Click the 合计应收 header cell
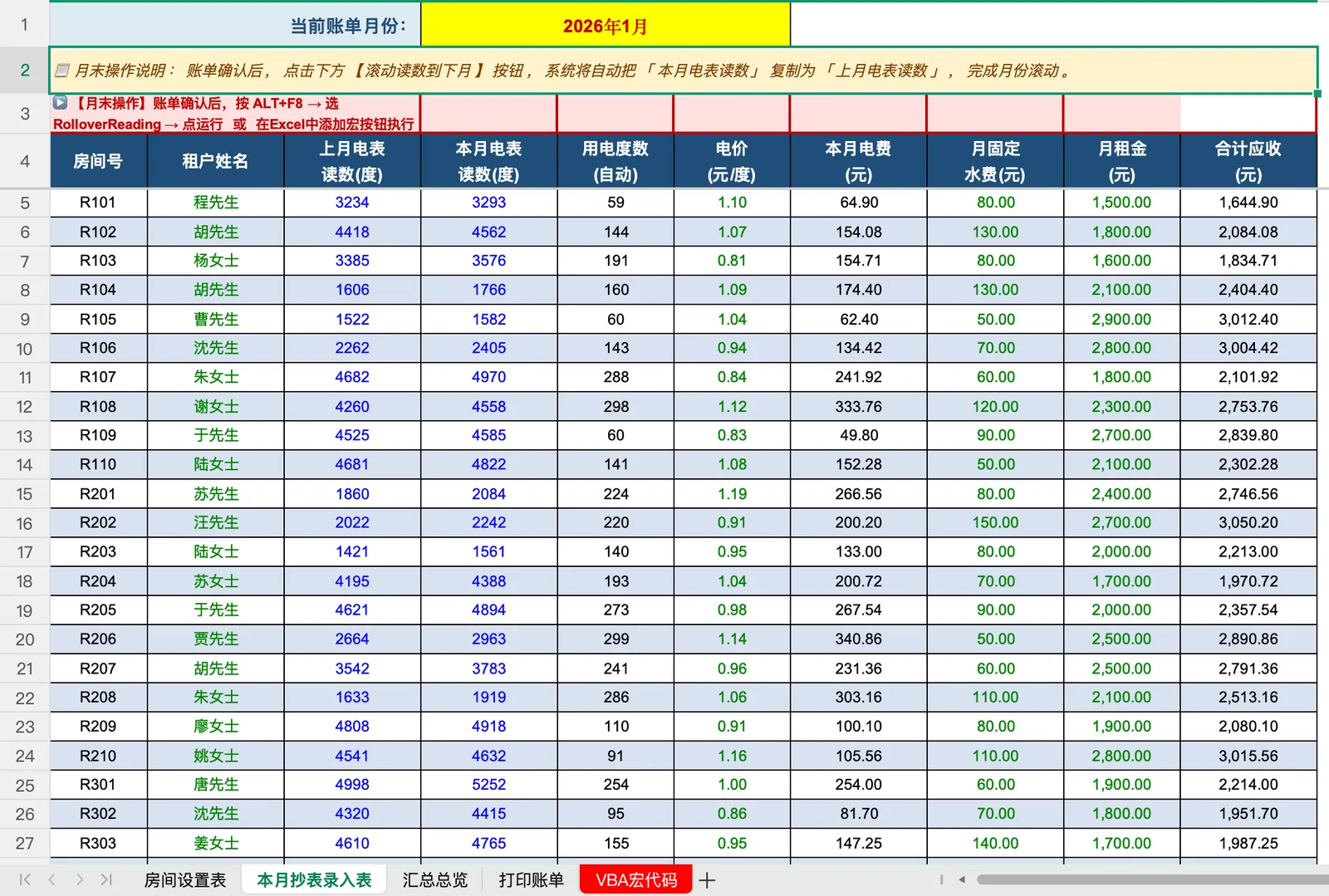1329x896 pixels. 1248,161
